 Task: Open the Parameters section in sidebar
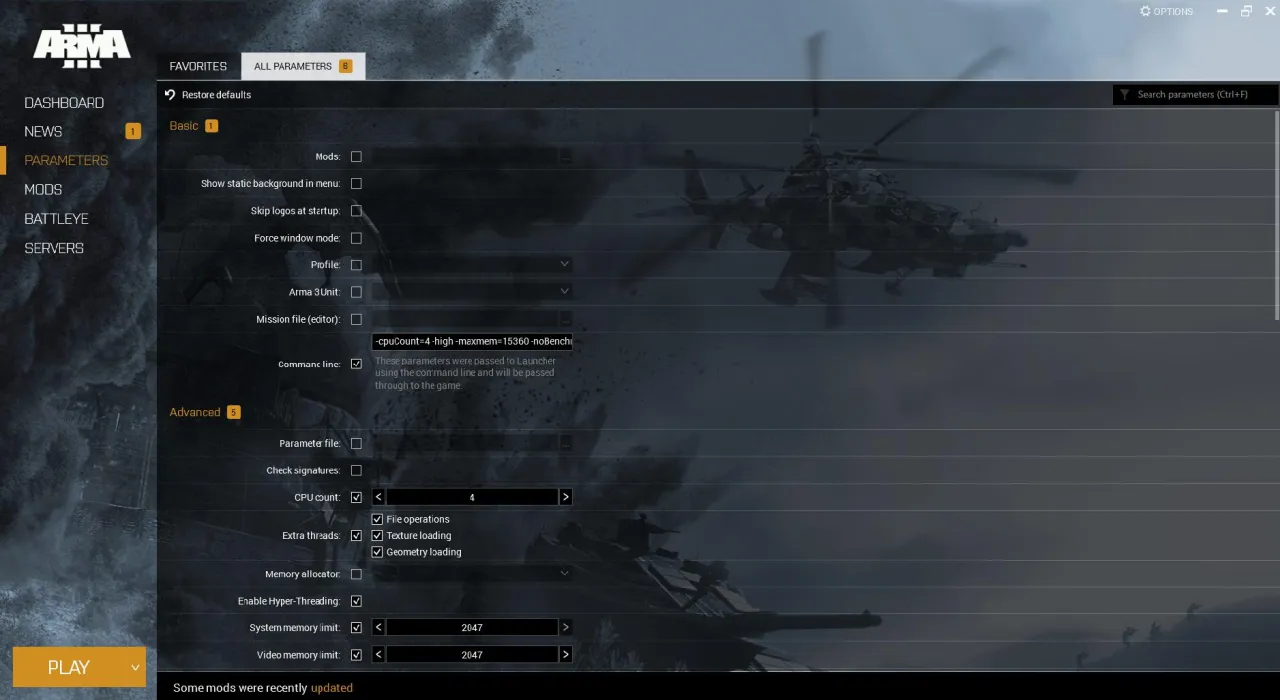coord(66,160)
